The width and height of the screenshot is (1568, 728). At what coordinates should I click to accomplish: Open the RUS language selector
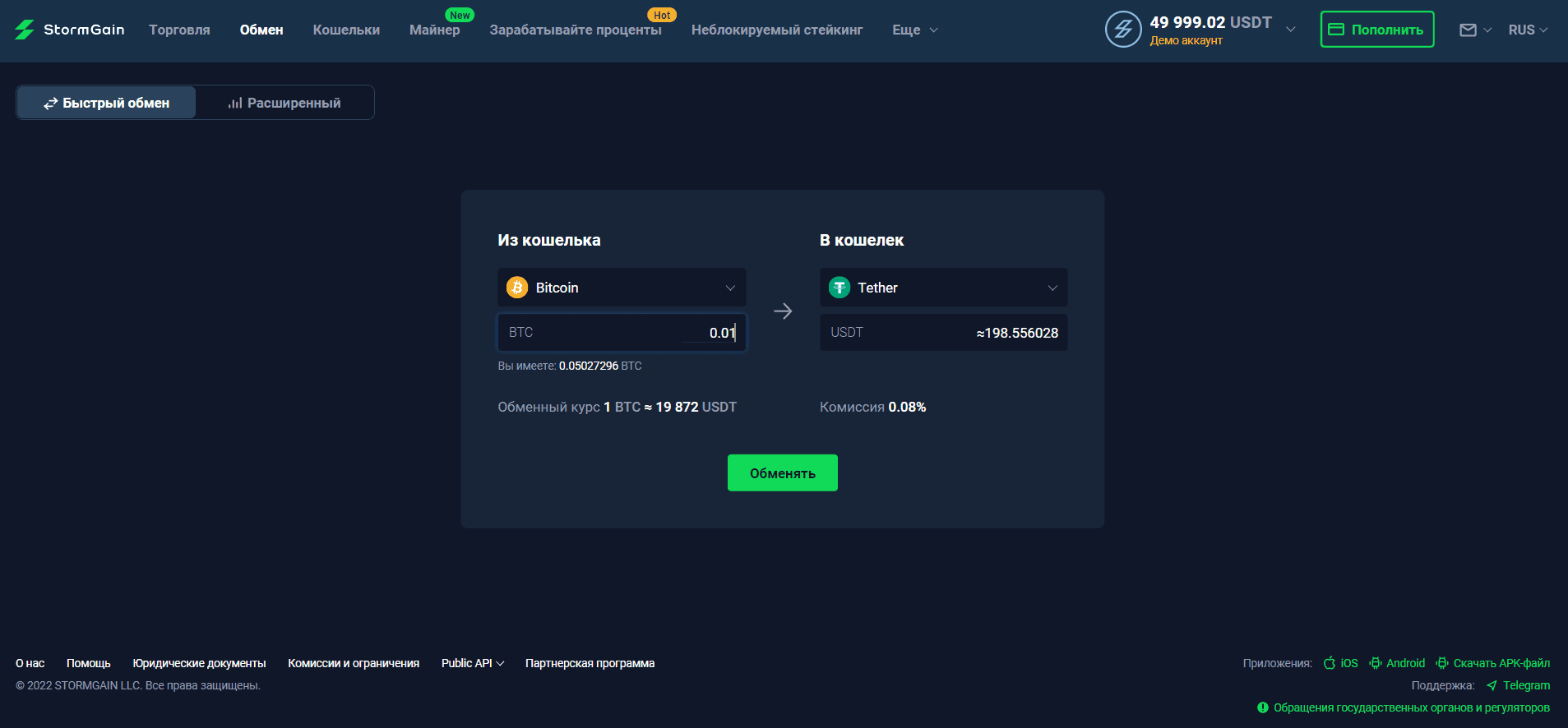[x=1528, y=30]
